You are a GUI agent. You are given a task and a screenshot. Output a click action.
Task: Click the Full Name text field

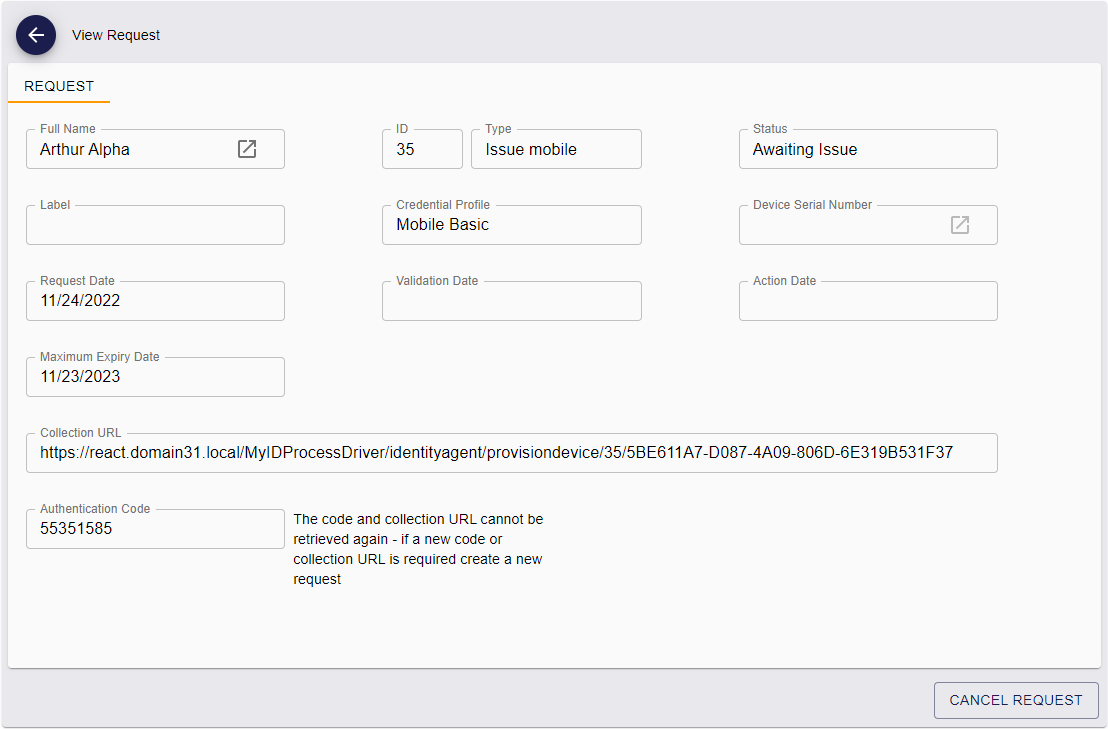130,150
